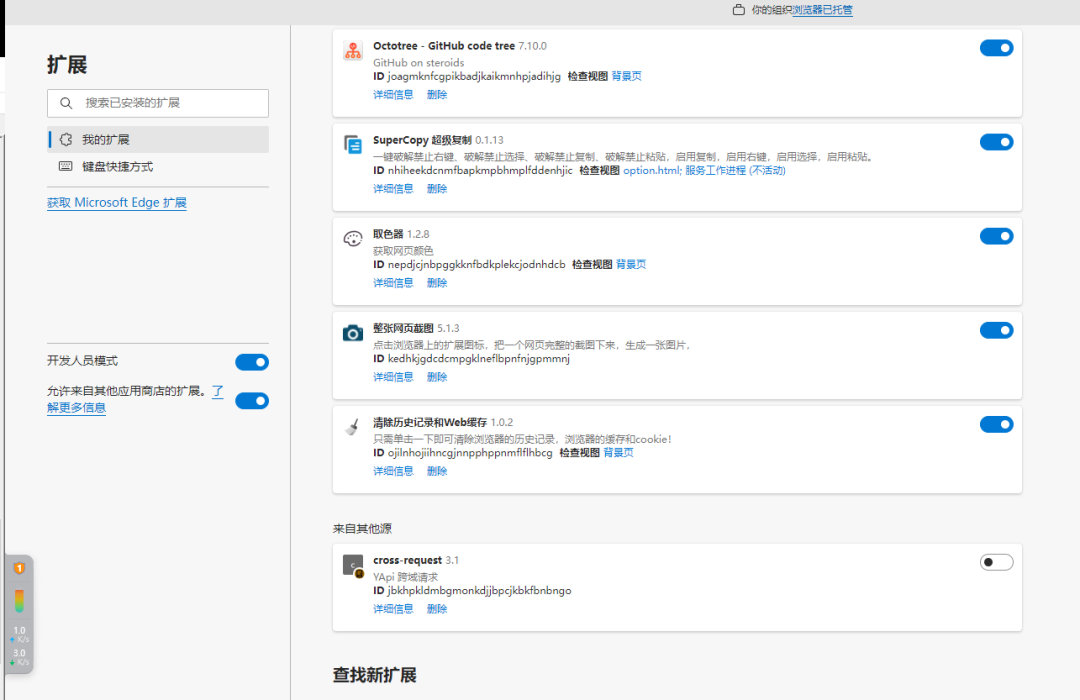The image size is (1080, 700).
Task: Click SuperCopy ID nhiheekdcnmfbapkmpbhmplfddenhjic
Action: 480,170
